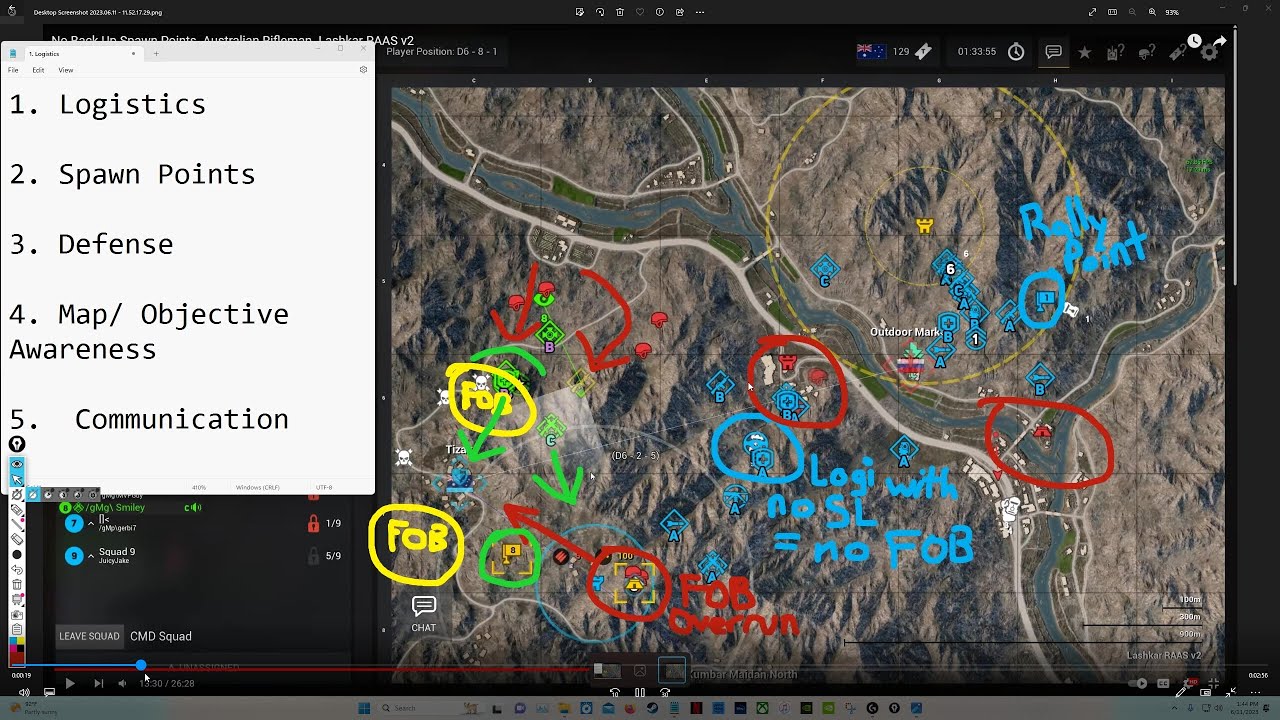Click the Watch Later clock icon on video
This screenshot has height=720, width=1280.
click(1194, 41)
